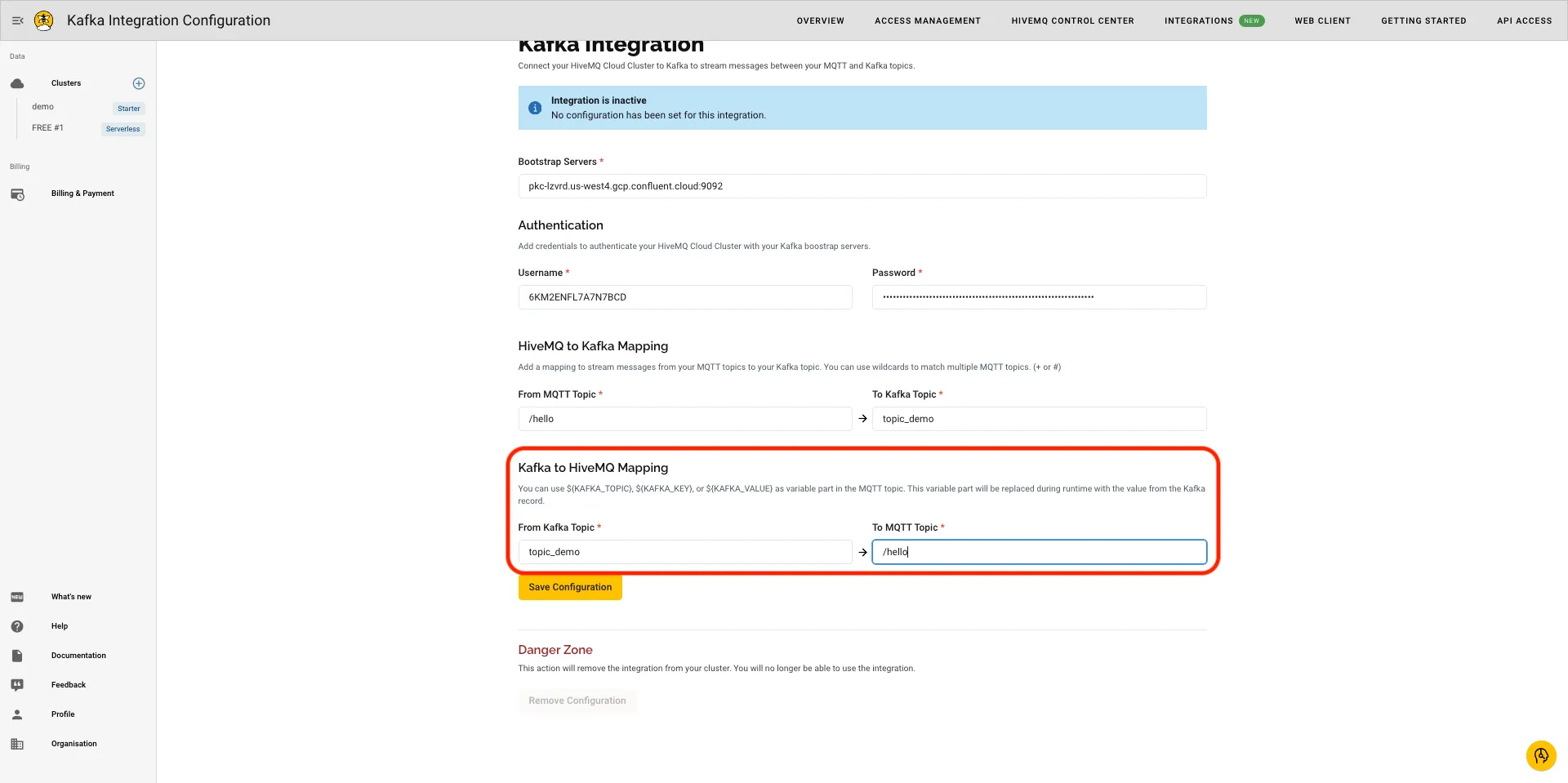Open Billing & Payment

coord(82,194)
